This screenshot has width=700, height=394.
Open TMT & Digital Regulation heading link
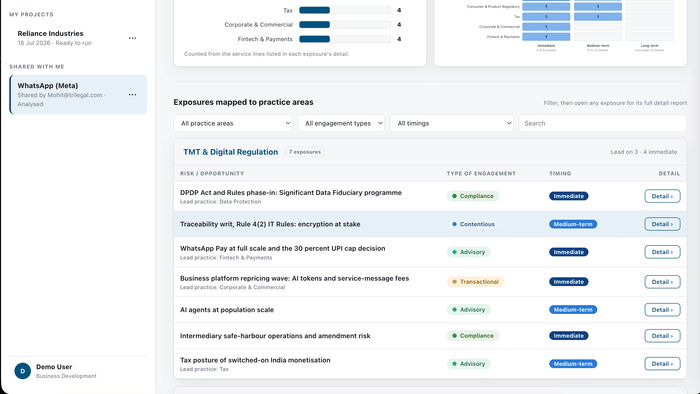click(x=230, y=152)
